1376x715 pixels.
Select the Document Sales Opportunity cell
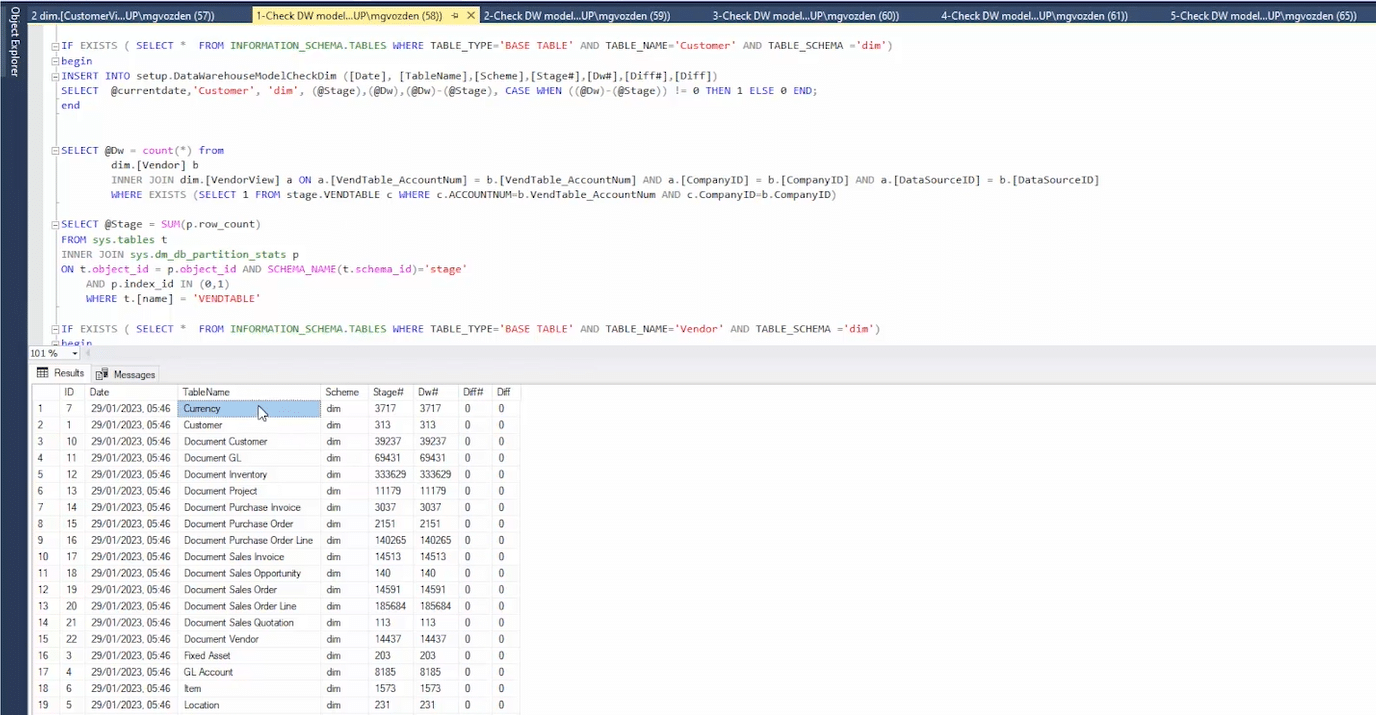[x=250, y=574]
